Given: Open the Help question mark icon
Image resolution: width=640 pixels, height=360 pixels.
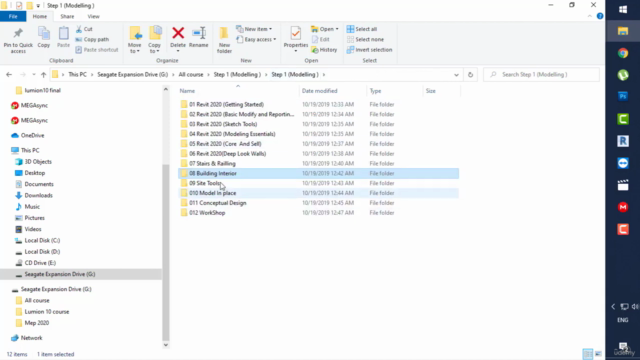Looking at the screenshot, I should click(x=600, y=16).
